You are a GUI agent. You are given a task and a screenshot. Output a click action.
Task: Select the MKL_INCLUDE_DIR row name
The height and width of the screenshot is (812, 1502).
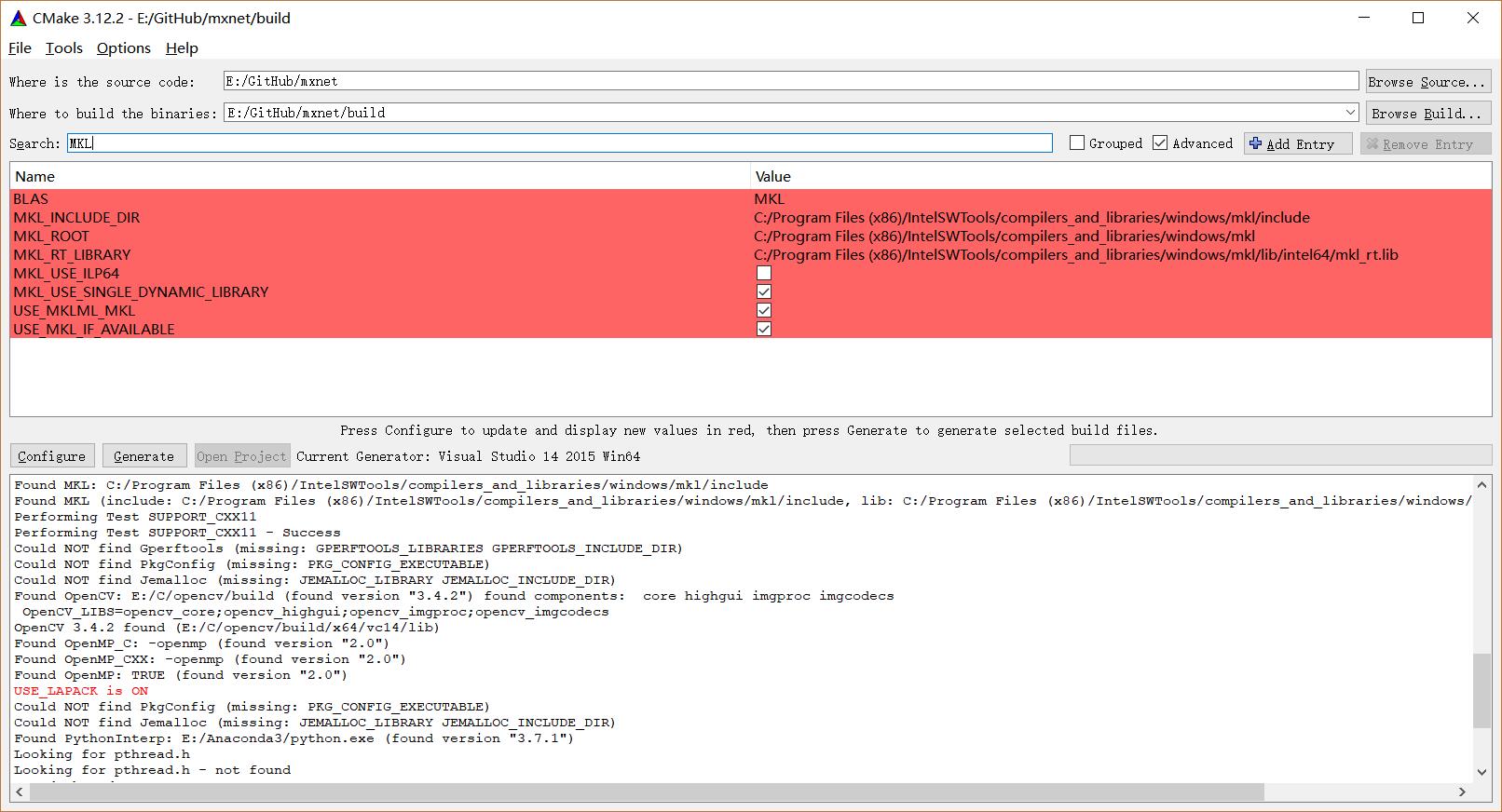[x=76, y=217]
